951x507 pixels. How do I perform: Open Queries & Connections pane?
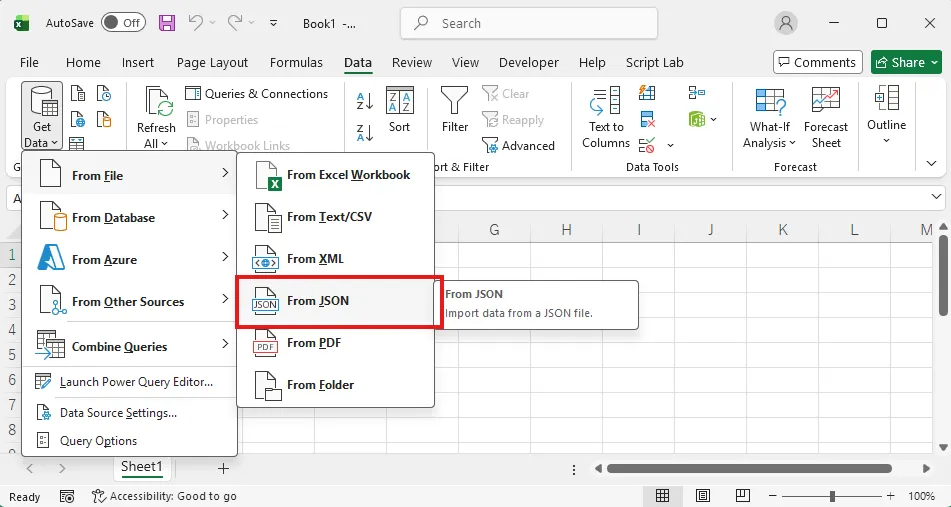tap(257, 93)
